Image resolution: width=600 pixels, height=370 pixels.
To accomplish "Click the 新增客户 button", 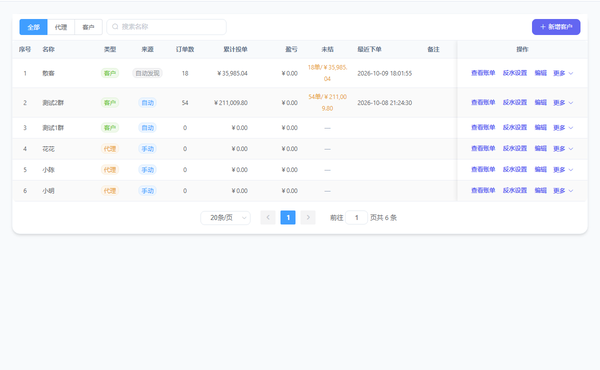I will click(556, 27).
